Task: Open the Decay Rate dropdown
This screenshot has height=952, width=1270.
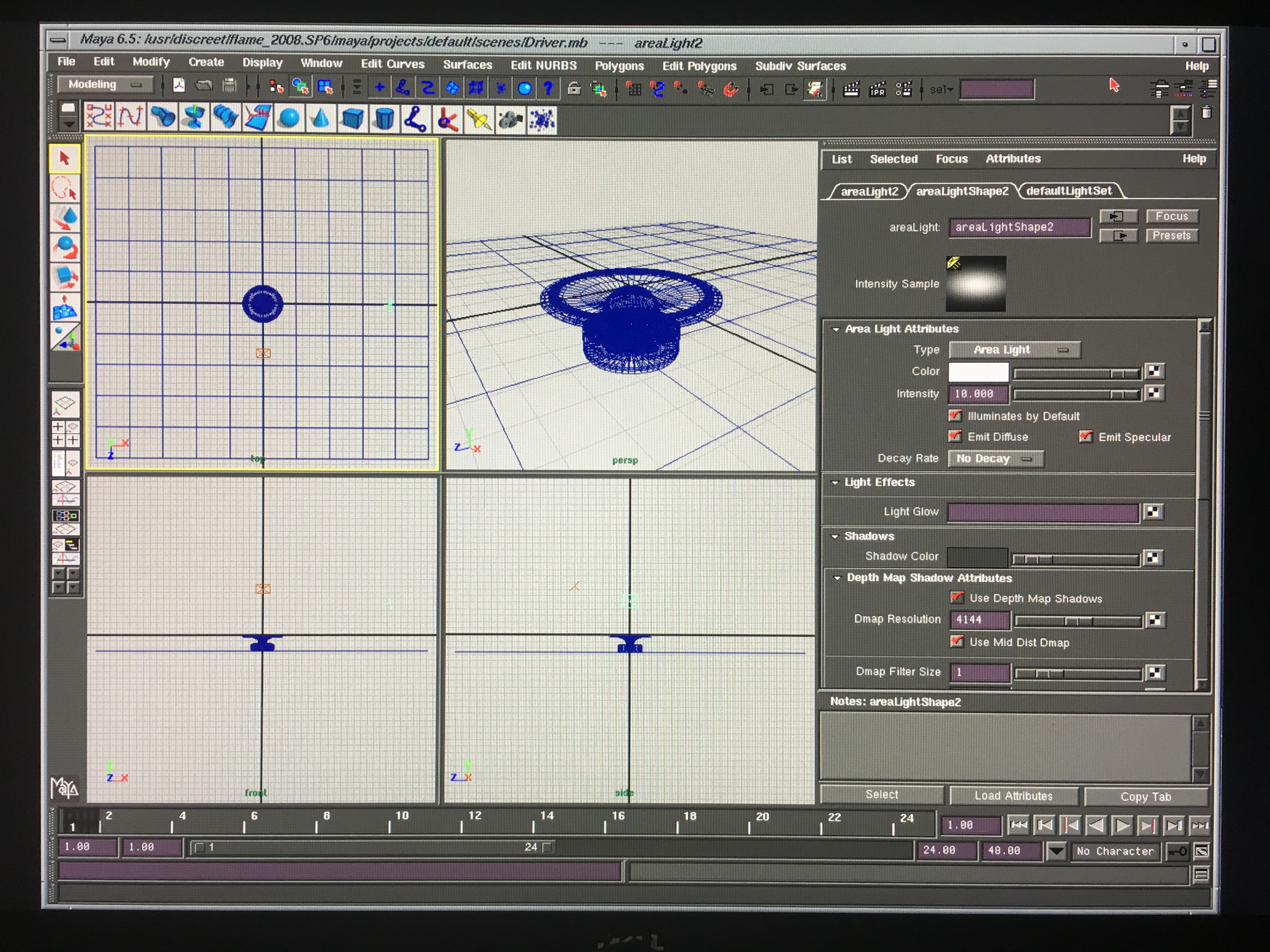Action: pyautogui.click(x=996, y=458)
